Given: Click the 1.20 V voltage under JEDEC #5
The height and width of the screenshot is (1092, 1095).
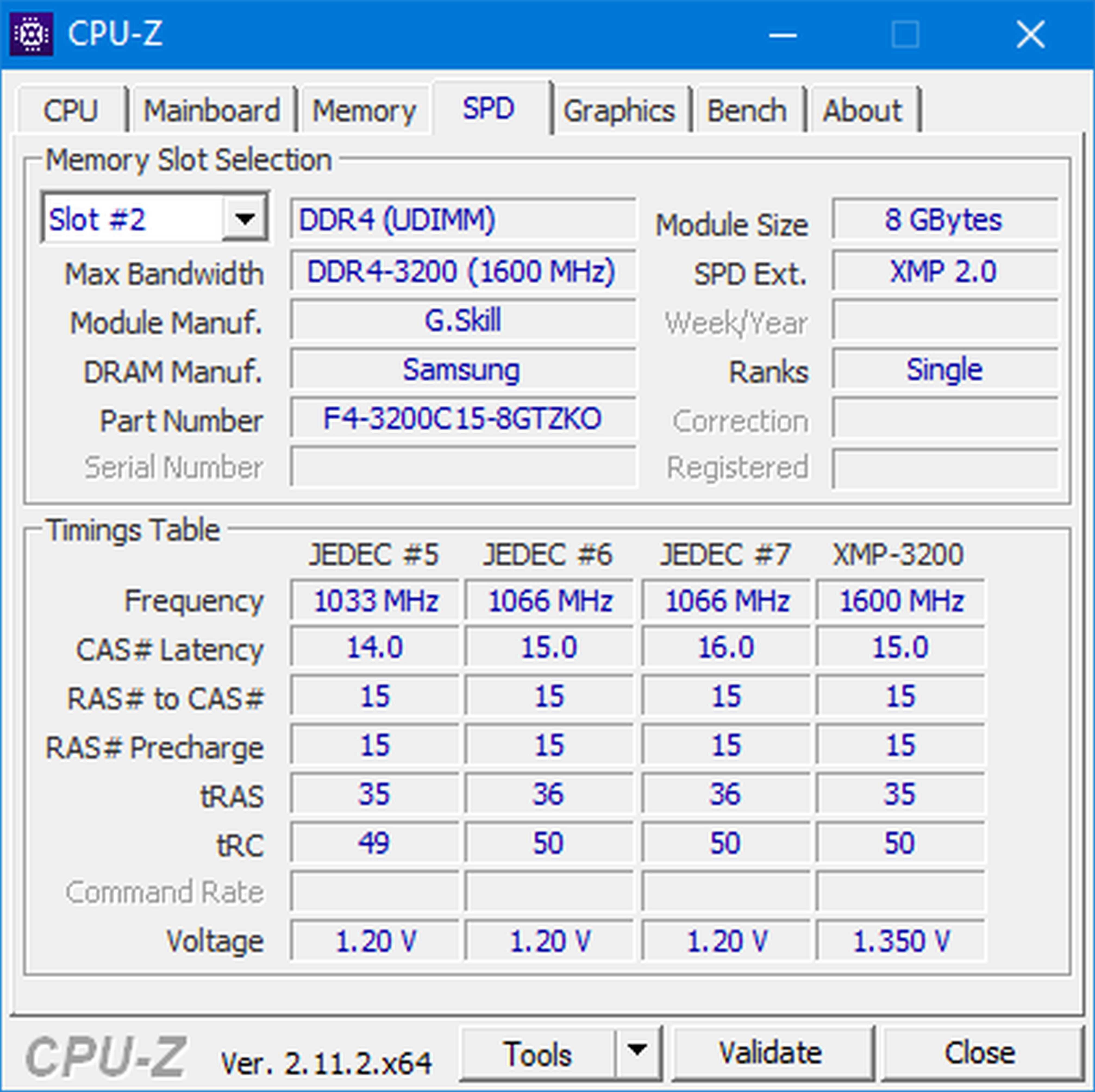Looking at the screenshot, I should [375, 941].
